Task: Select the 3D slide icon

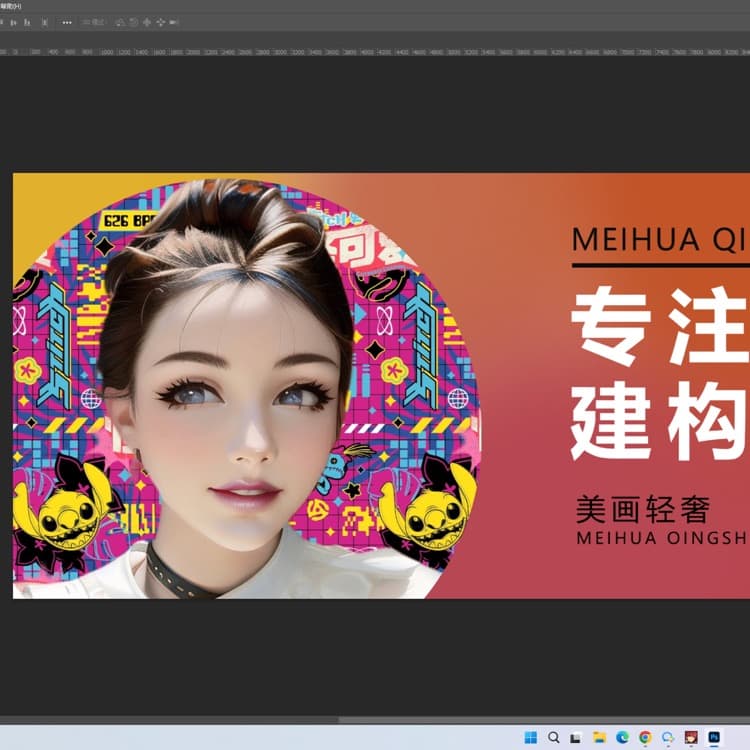Action: click(x=160, y=22)
